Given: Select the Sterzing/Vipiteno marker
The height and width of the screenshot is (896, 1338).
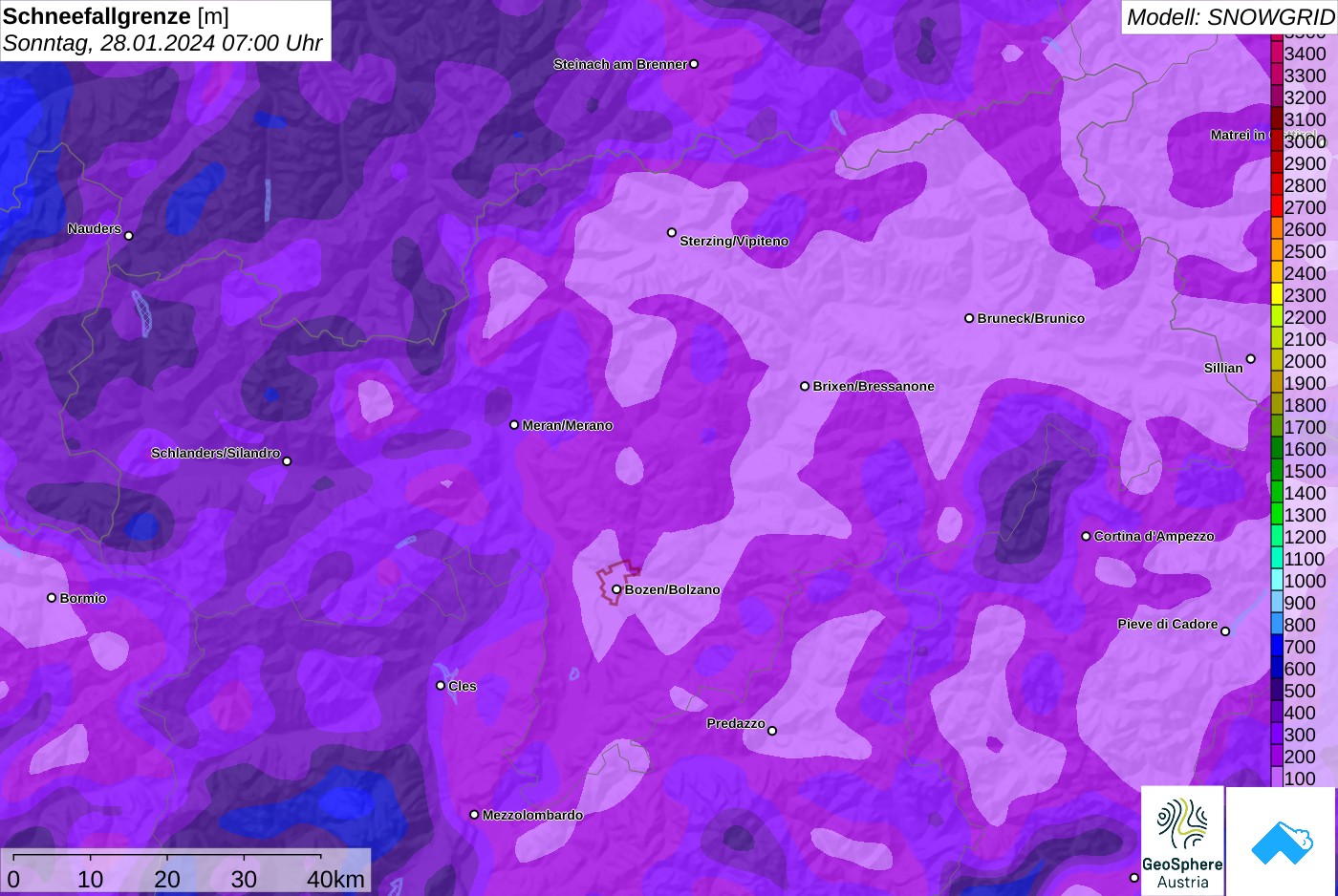Looking at the screenshot, I should (x=672, y=232).
